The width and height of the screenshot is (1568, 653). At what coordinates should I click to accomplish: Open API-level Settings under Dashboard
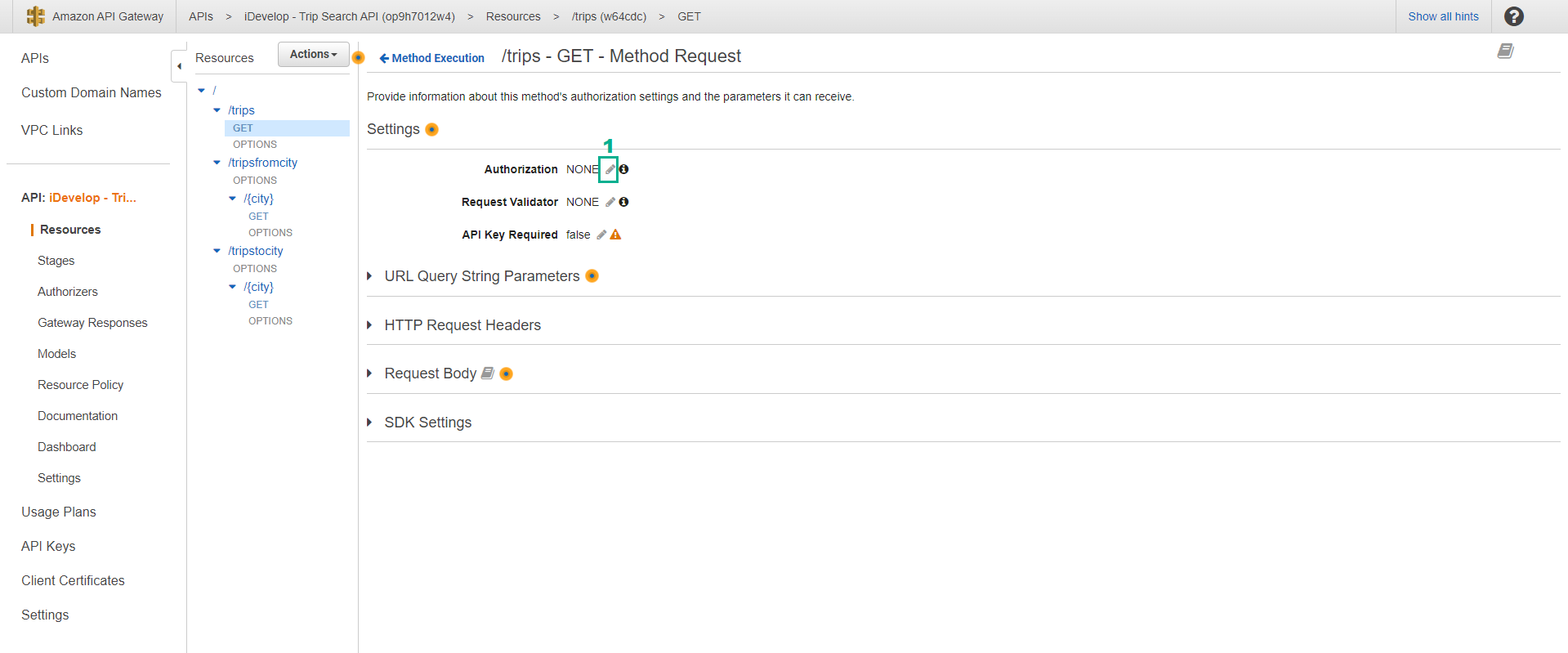(59, 478)
